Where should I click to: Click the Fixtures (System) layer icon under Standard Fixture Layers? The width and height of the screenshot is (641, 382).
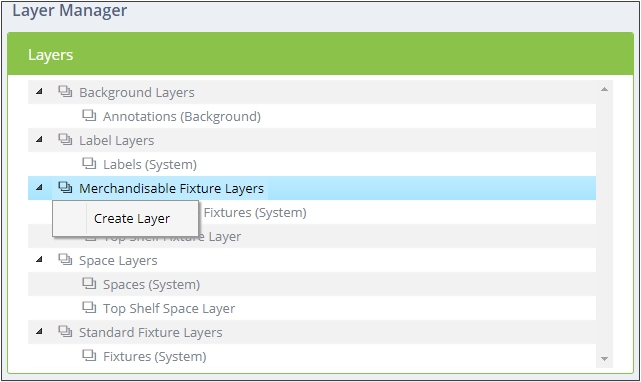point(89,355)
